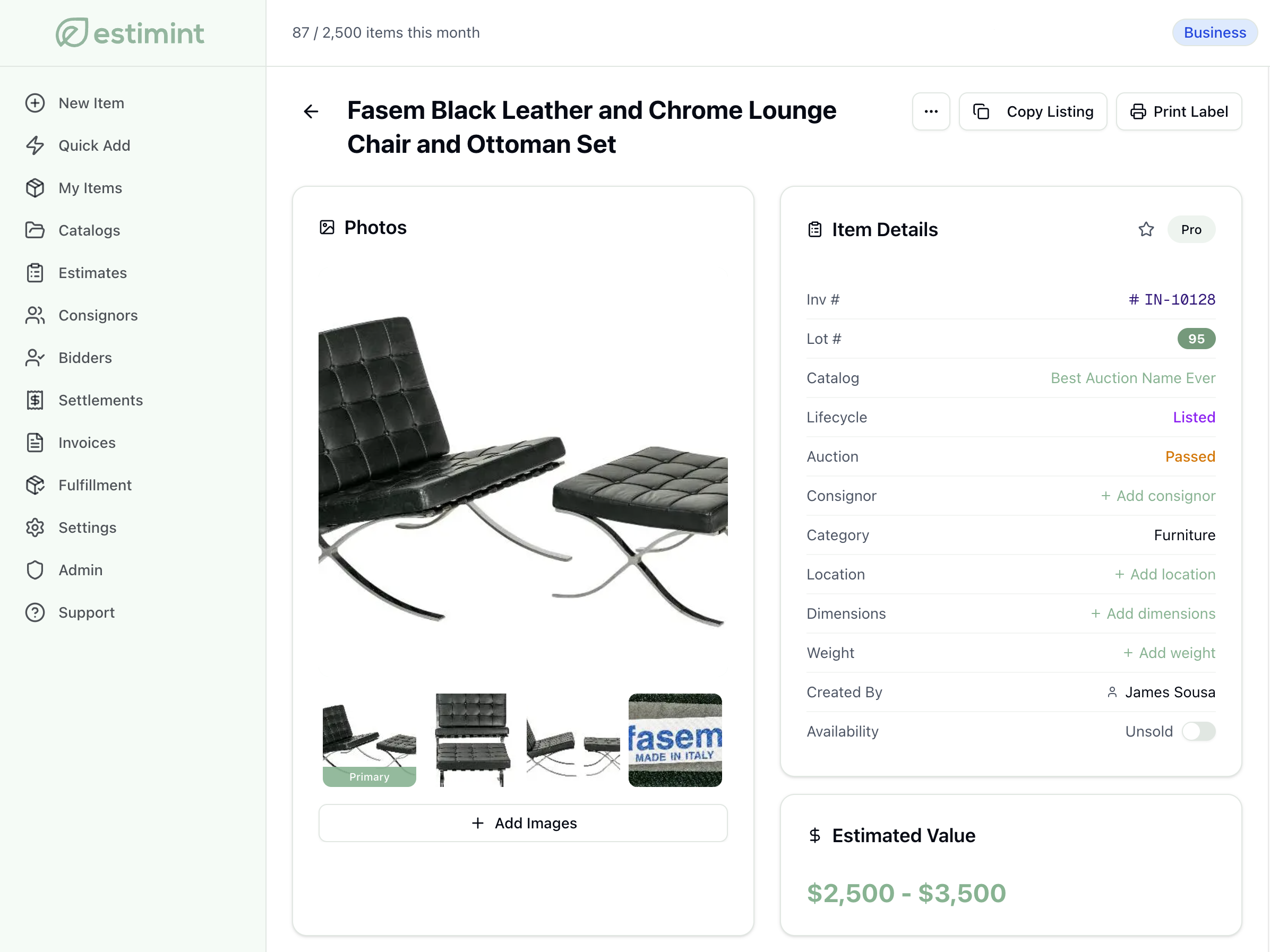Select the fasem label thumbnail
Viewport: 1270px width, 952px height.
(x=675, y=740)
